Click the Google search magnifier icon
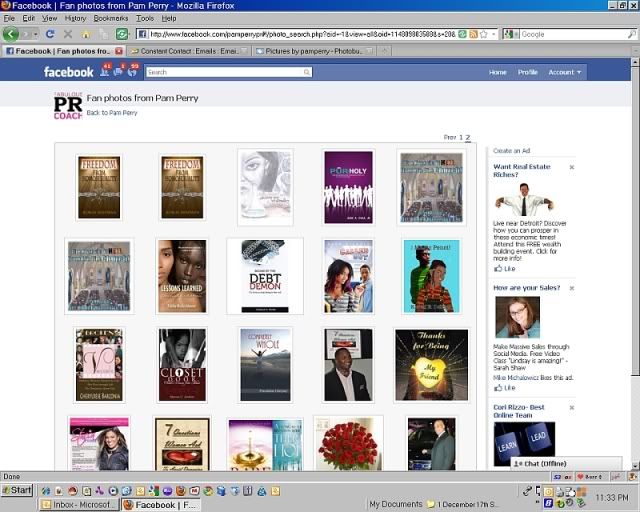The height and width of the screenshot is (512, 640). coord(631,34)
